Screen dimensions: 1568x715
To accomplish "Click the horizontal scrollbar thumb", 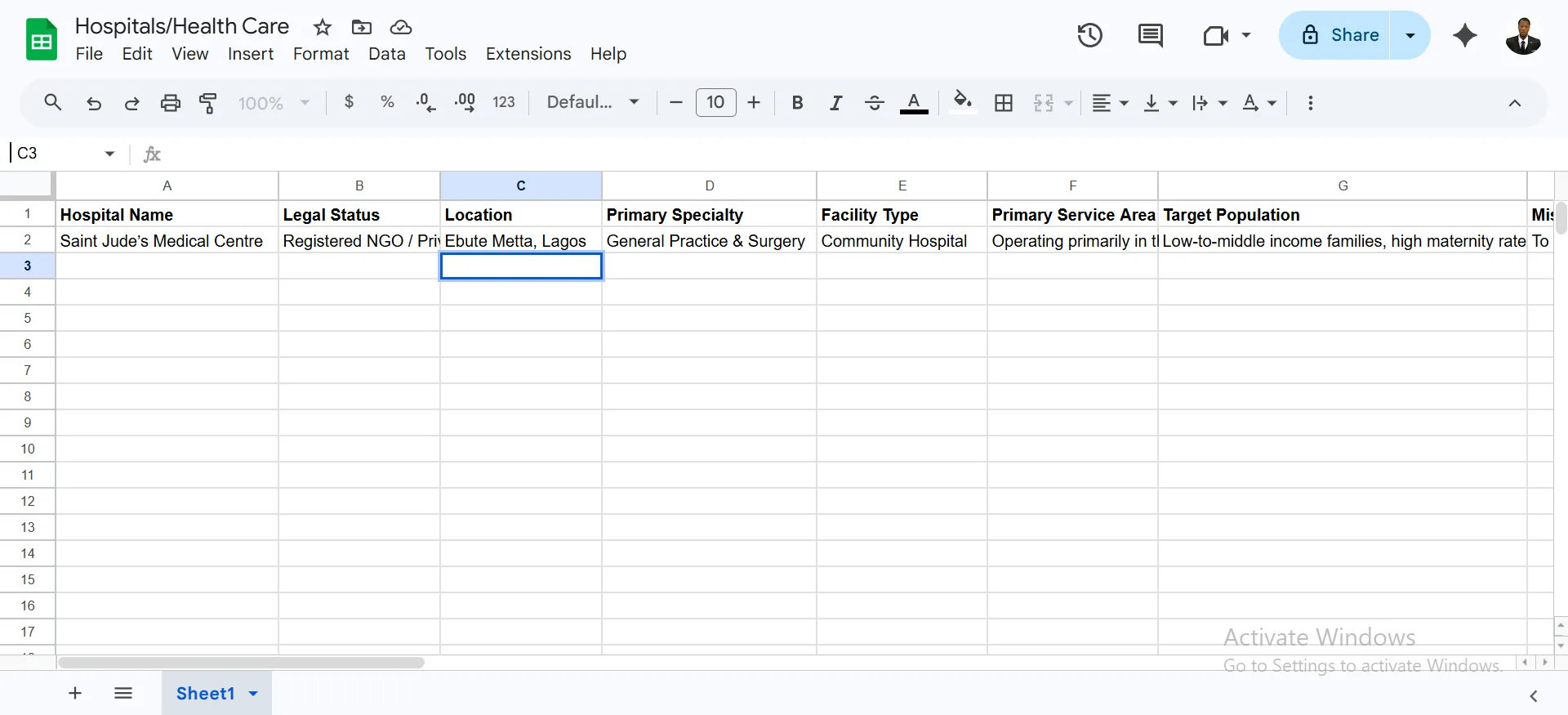I will point(241,663).
